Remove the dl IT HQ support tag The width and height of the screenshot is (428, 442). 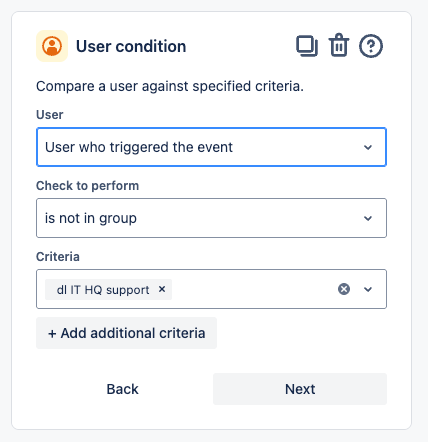162,289
